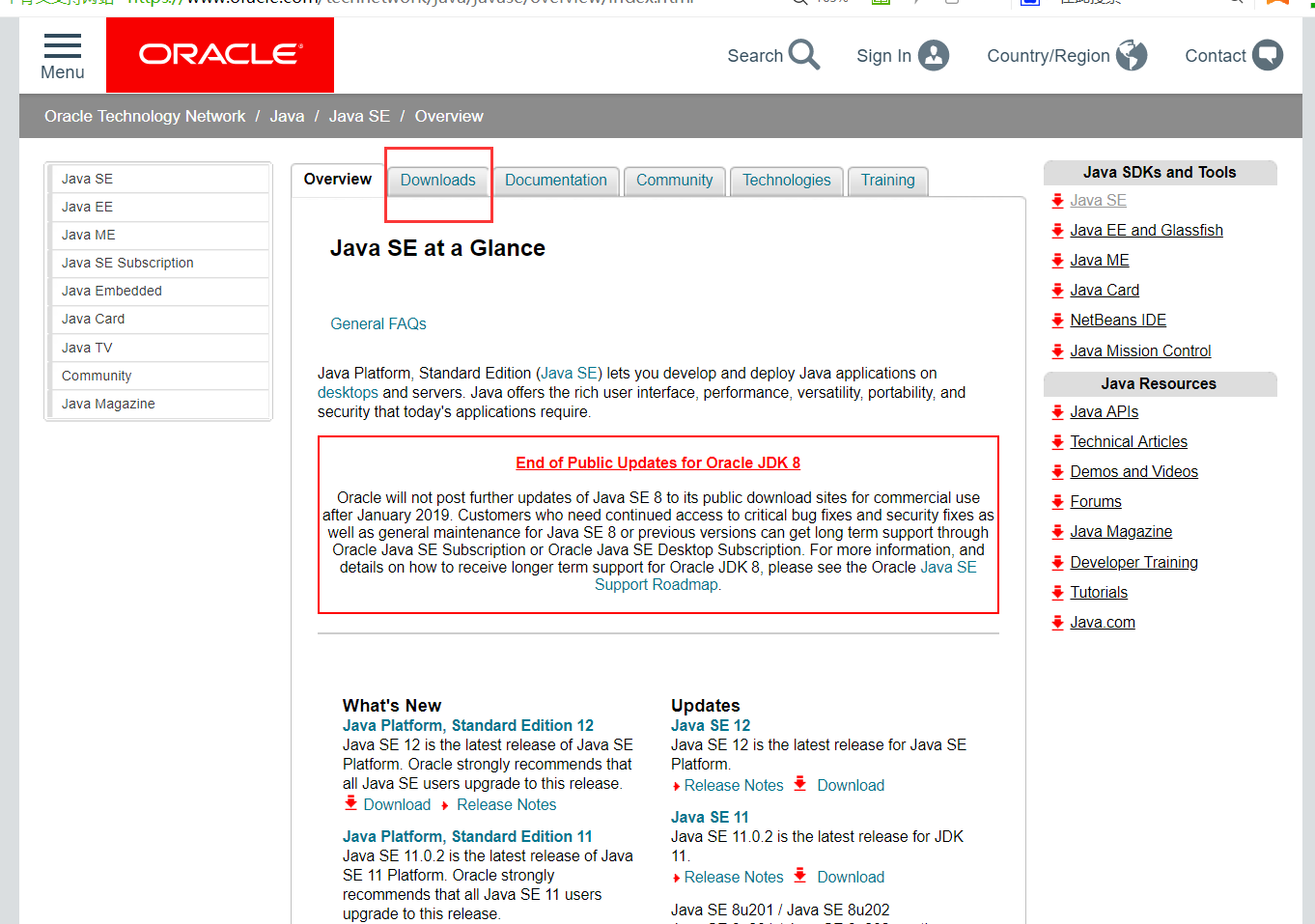
Task: Click the Search magnifier icon
Action: tap(803, 55)
